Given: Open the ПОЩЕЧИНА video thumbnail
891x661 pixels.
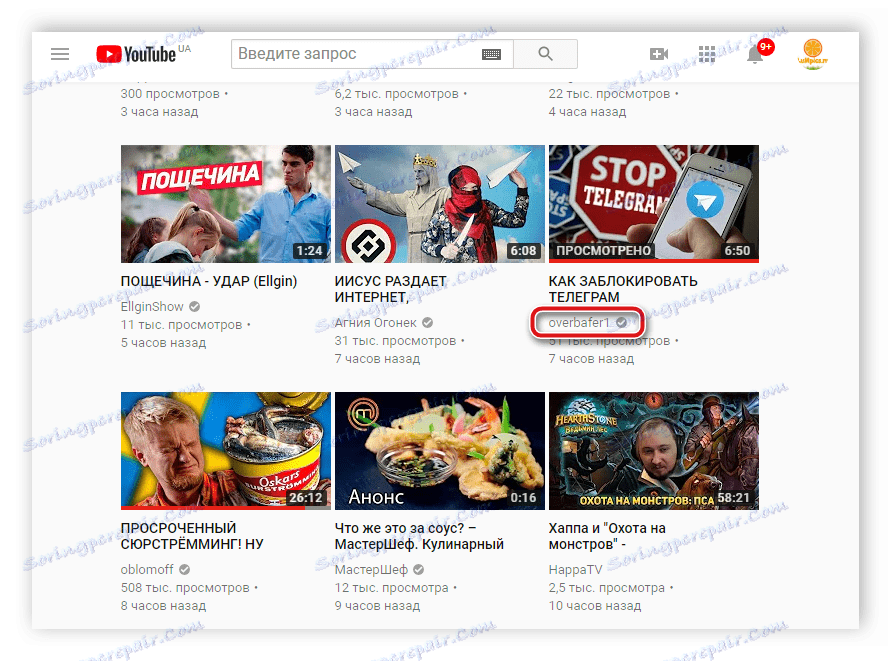Looking at the screenshot, I should 226,204.
